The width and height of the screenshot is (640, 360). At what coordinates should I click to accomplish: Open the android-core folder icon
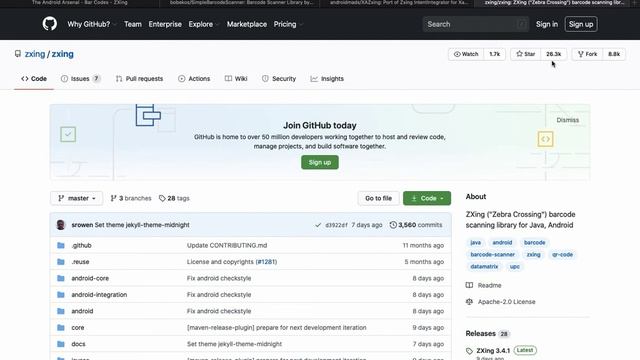pos(61,278)
